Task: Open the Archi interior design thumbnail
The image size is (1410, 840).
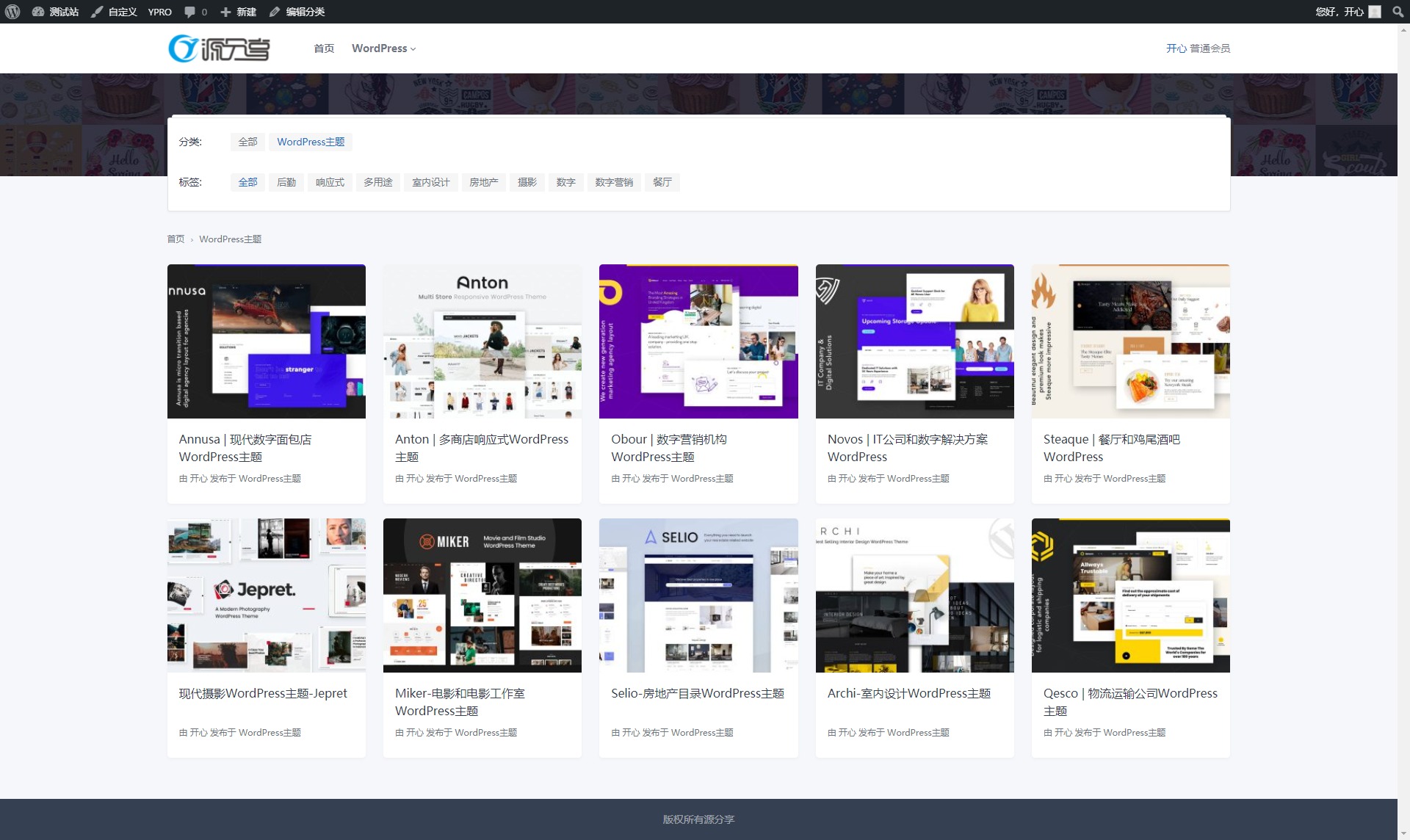Action: 915,595
